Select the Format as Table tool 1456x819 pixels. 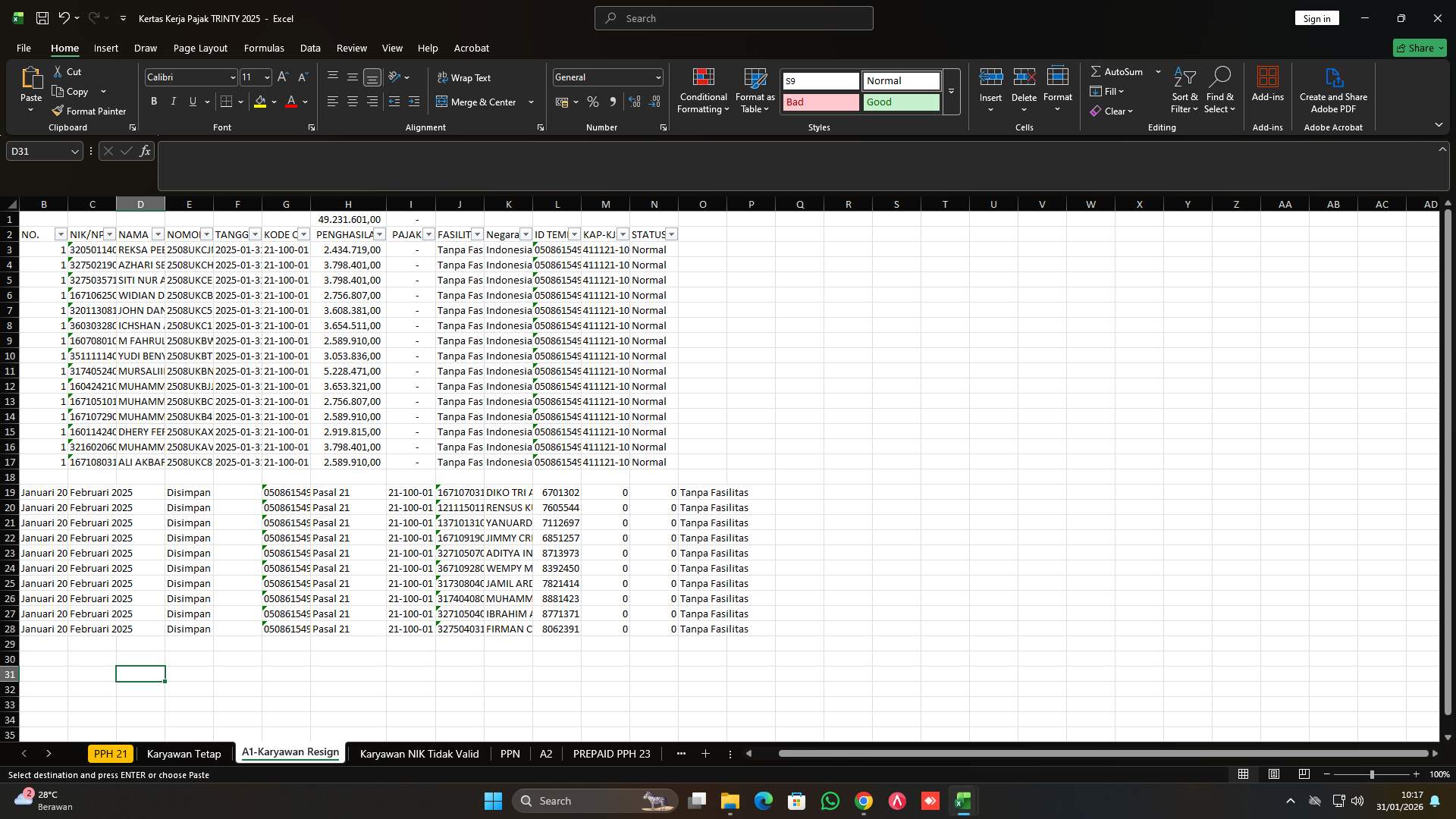point(754,89)
